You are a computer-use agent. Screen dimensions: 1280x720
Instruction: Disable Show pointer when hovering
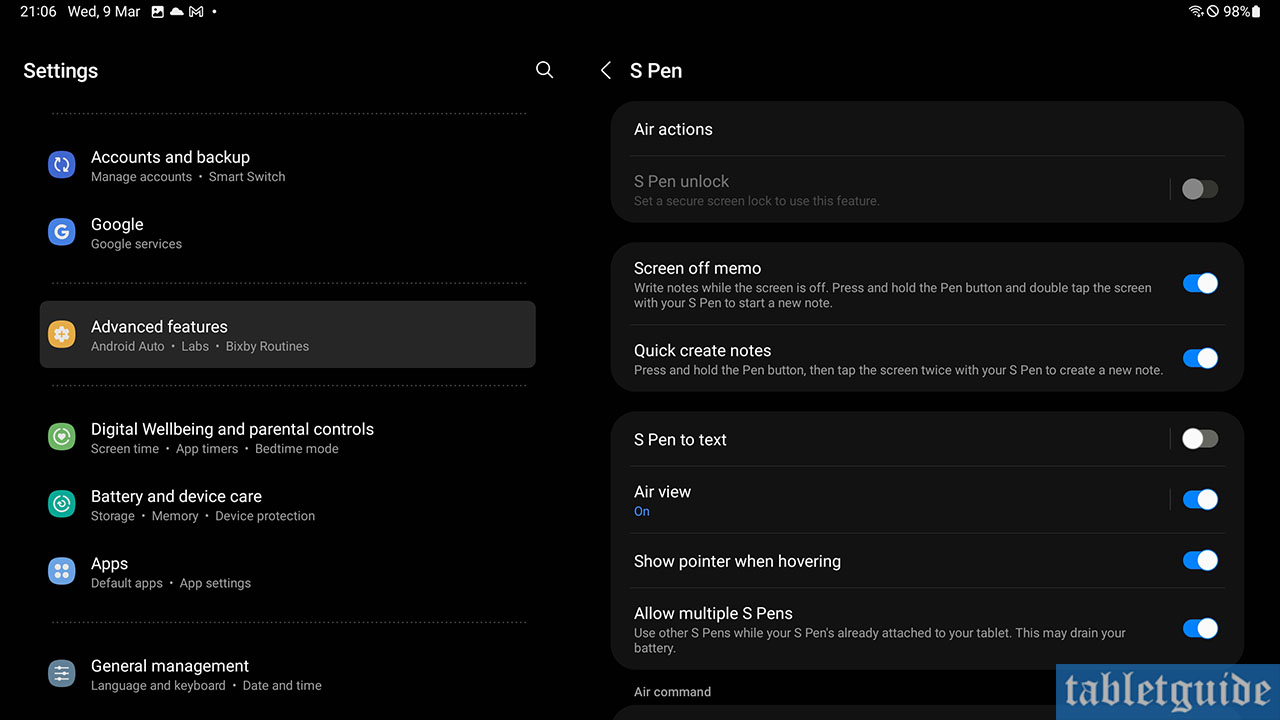1199,560
